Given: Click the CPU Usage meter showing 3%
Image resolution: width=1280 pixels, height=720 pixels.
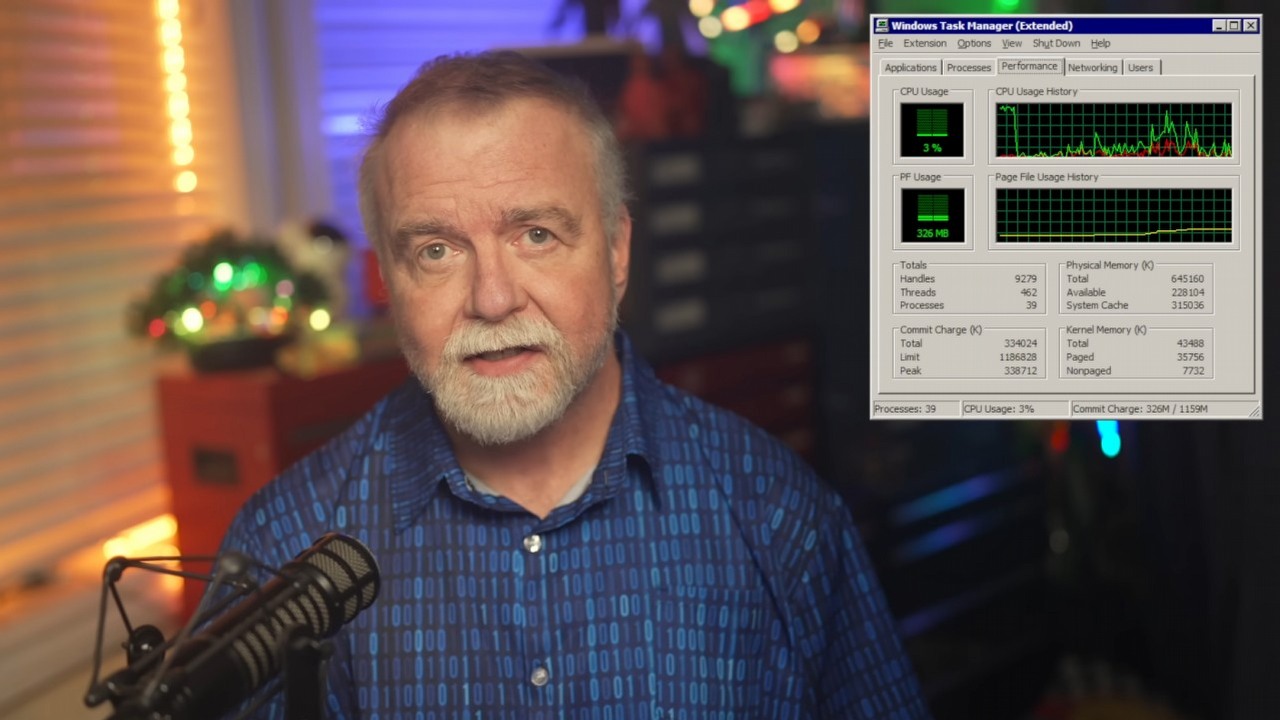Looking at the screenshot, I should coord(930,127).
